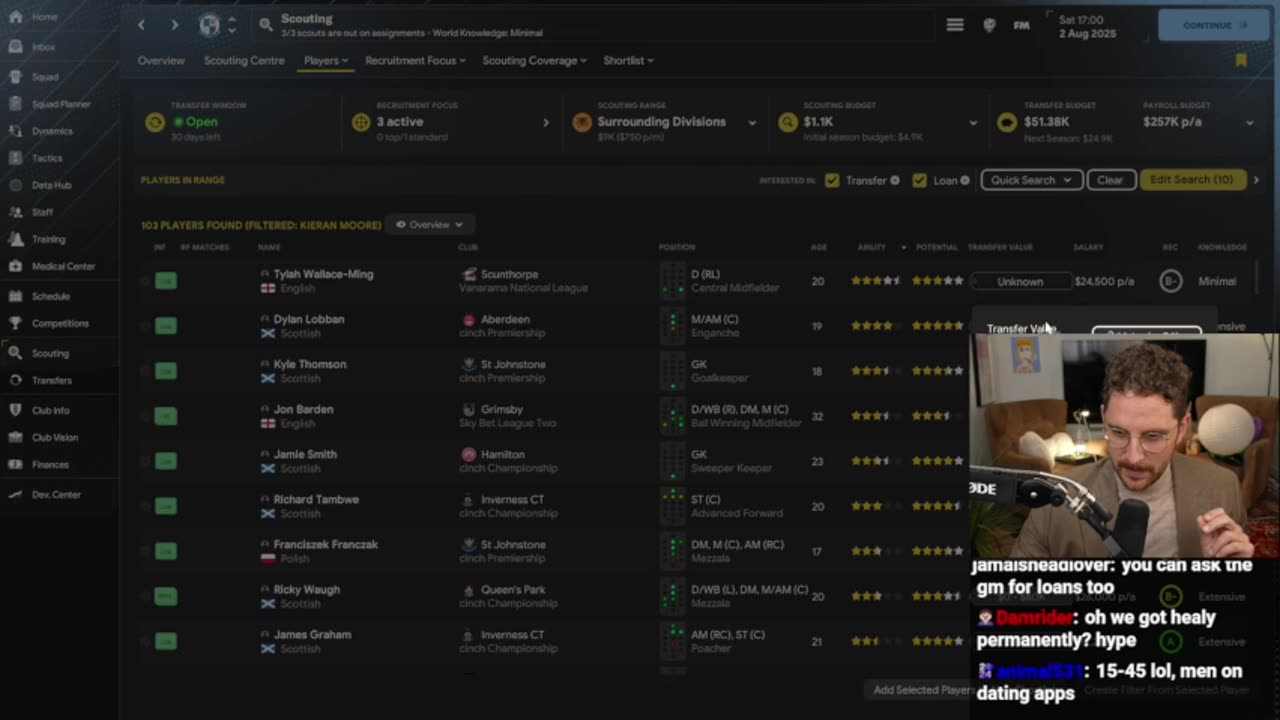Click the Continue button
The width and height of the screenshot is (1280, 720).
pos(1213,25)
